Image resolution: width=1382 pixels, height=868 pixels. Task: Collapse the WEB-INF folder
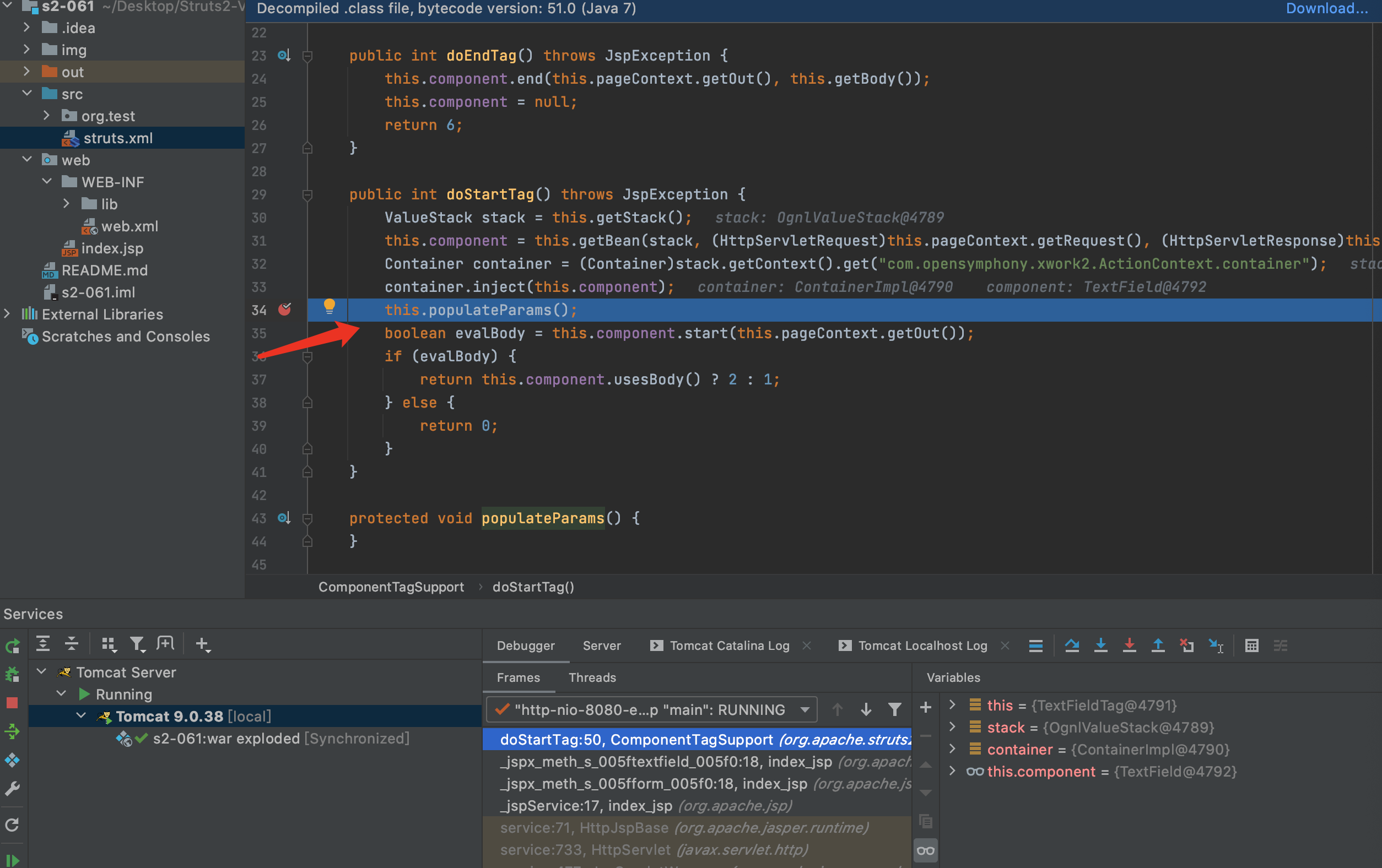click(x=46, y=181)
